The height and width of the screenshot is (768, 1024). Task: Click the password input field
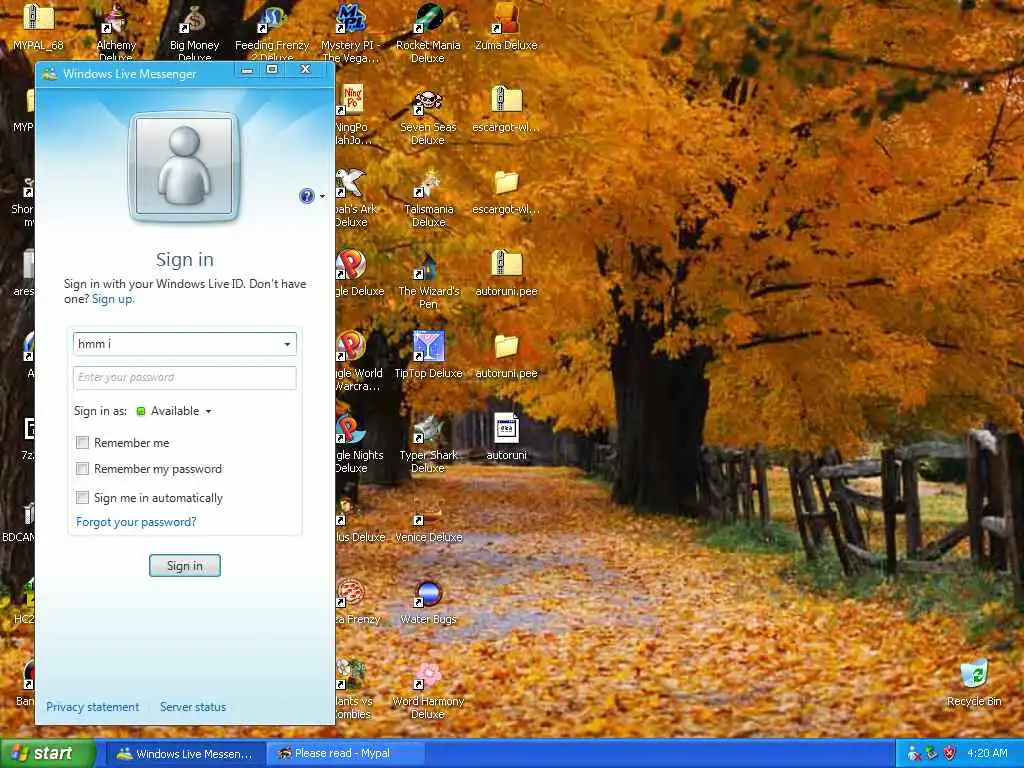tap(185, 377)
